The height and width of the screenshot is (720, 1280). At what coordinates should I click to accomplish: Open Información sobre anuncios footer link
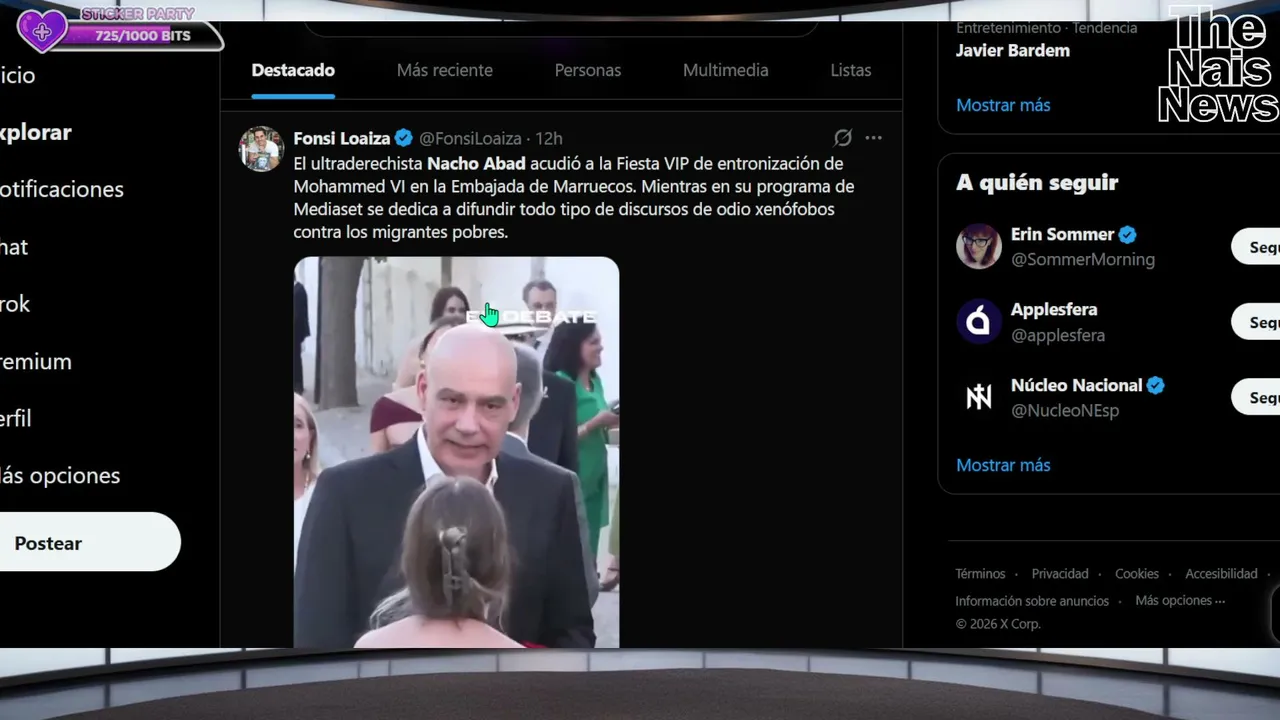click(x=1032, y=601)
